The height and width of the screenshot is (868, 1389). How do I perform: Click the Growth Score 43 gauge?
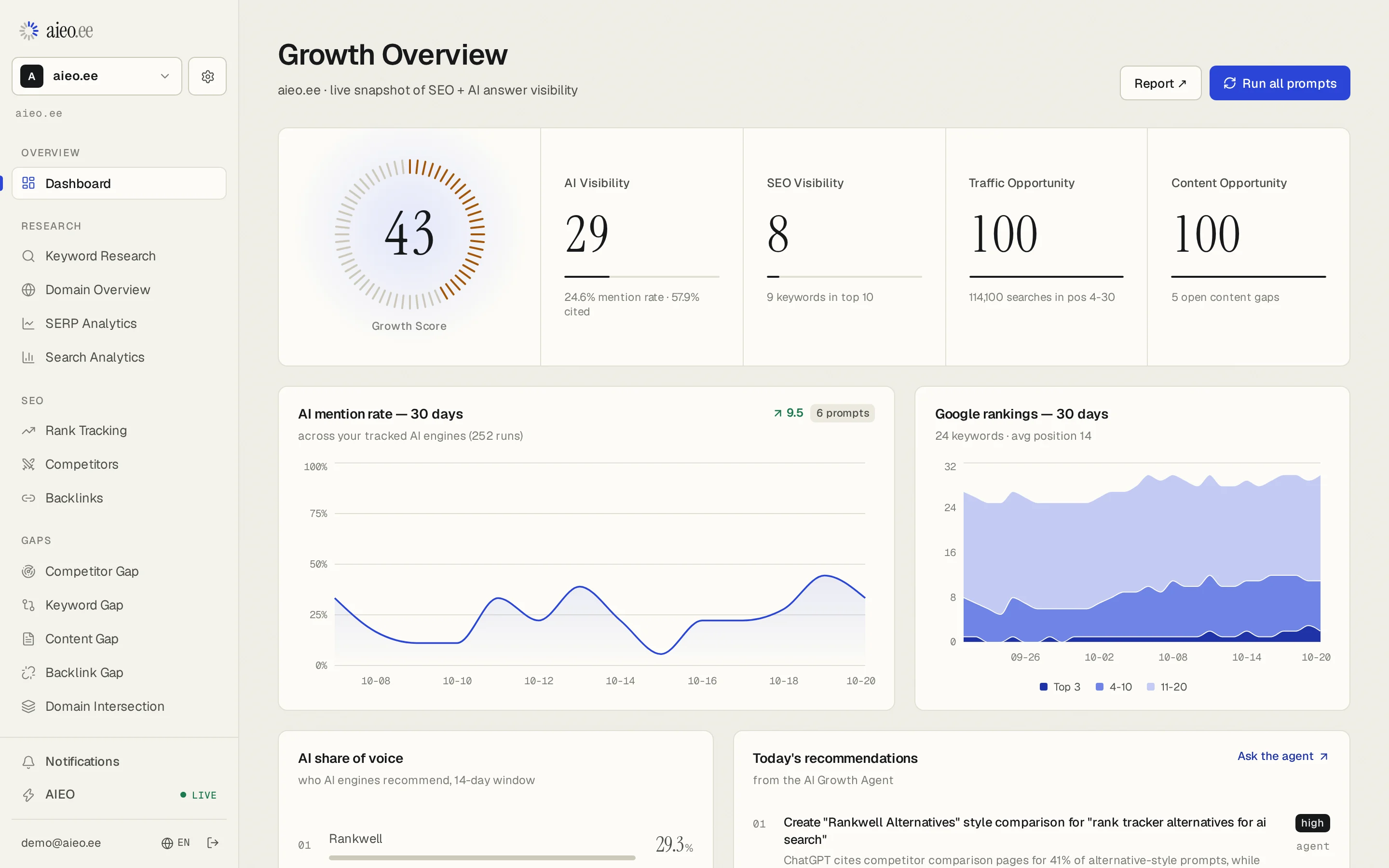point(410,234)
